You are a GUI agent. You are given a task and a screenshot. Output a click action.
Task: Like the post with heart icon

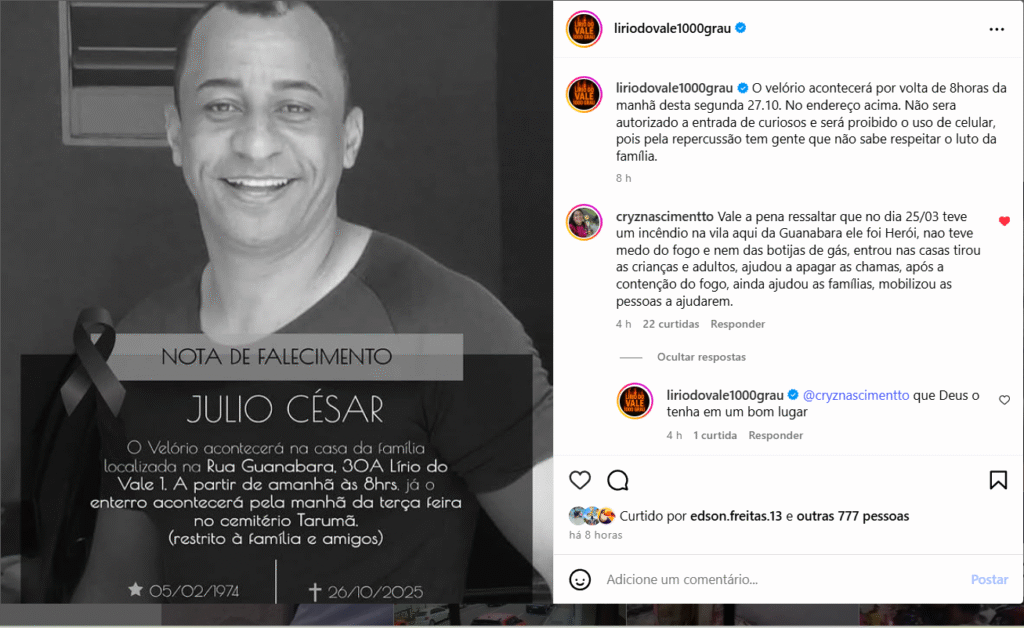pos(580,480)
